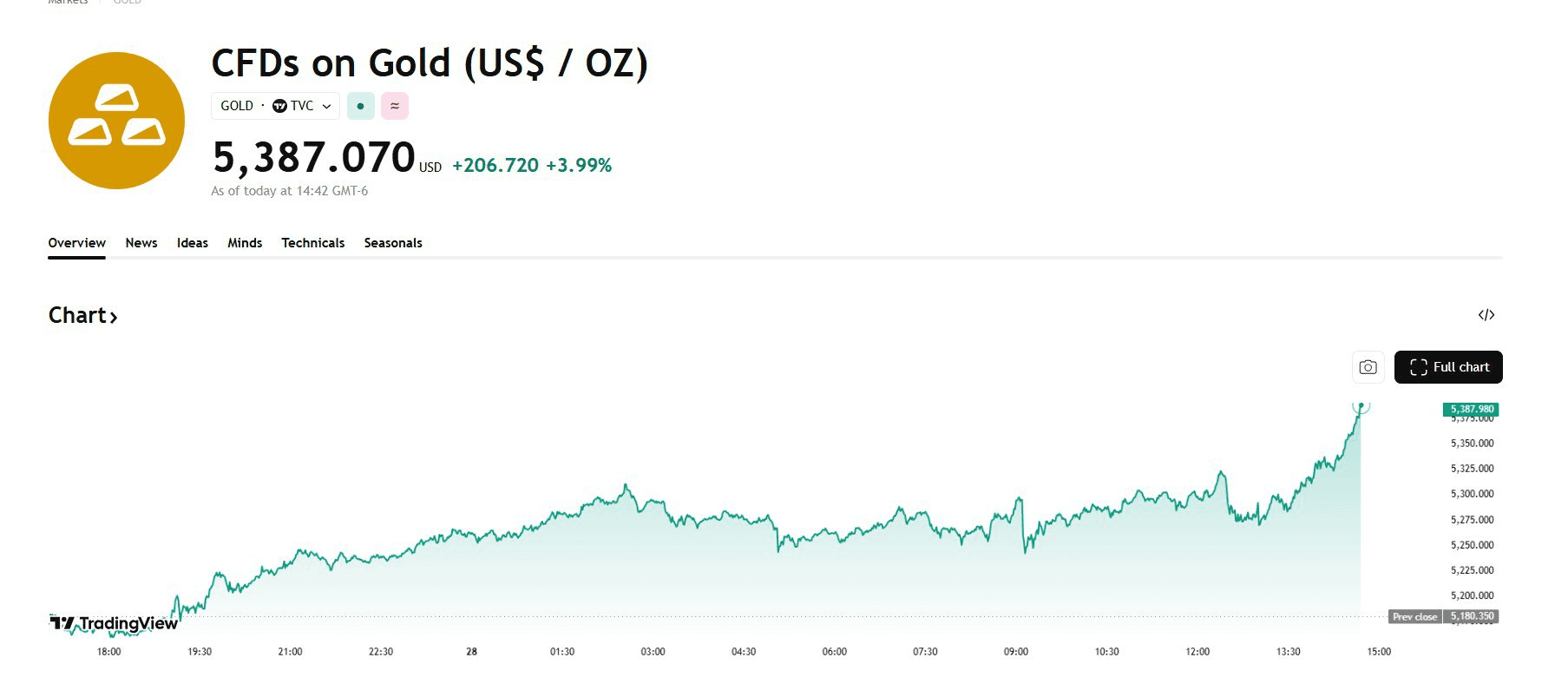
Task: Open the GOLD TVC symbol dropdown
Action: pyautogui.click(x=275, y=106)
